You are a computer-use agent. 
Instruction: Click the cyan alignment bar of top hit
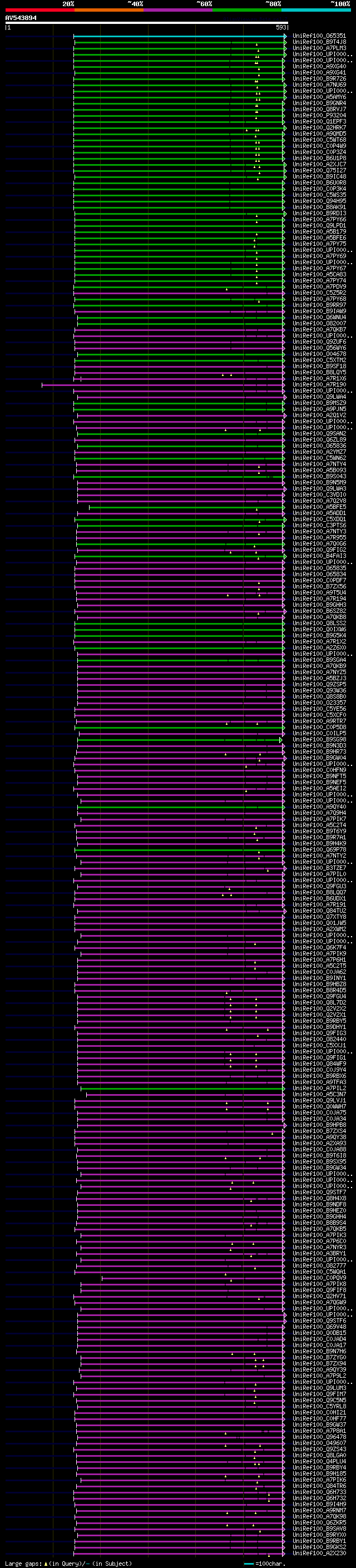click(180, 36)
